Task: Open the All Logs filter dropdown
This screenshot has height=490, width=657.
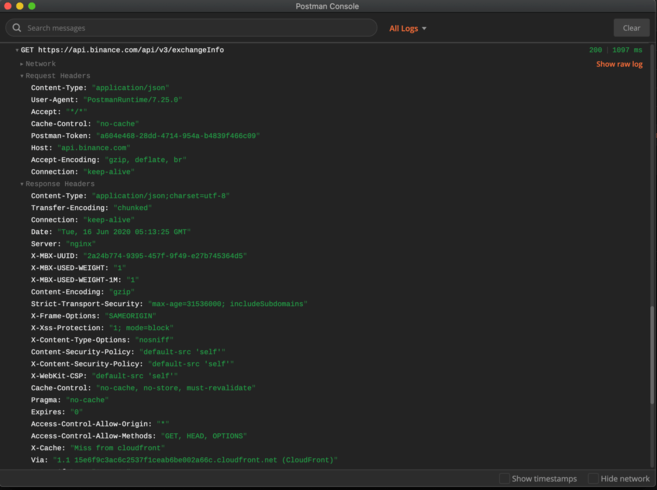Action: pos(407,28)
